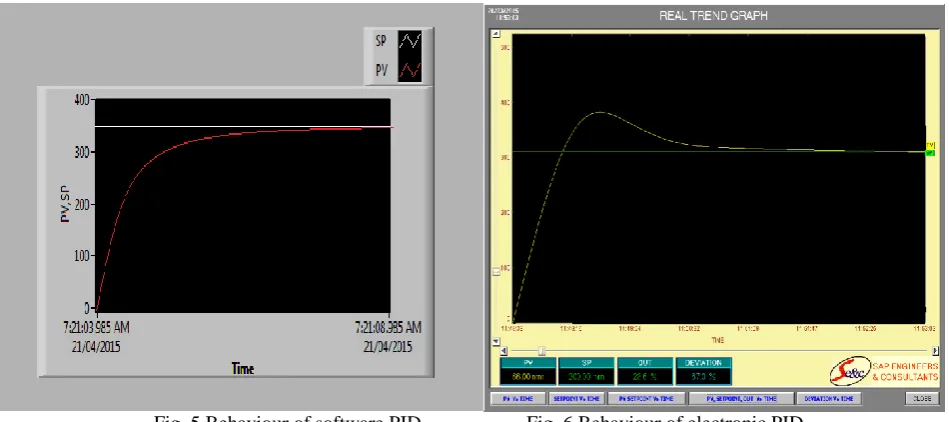Viewport: 949px width, 422px height.
Task: Show the PV, SETPOINT, OUT vs TIME graph
Action: pos(742,399)
